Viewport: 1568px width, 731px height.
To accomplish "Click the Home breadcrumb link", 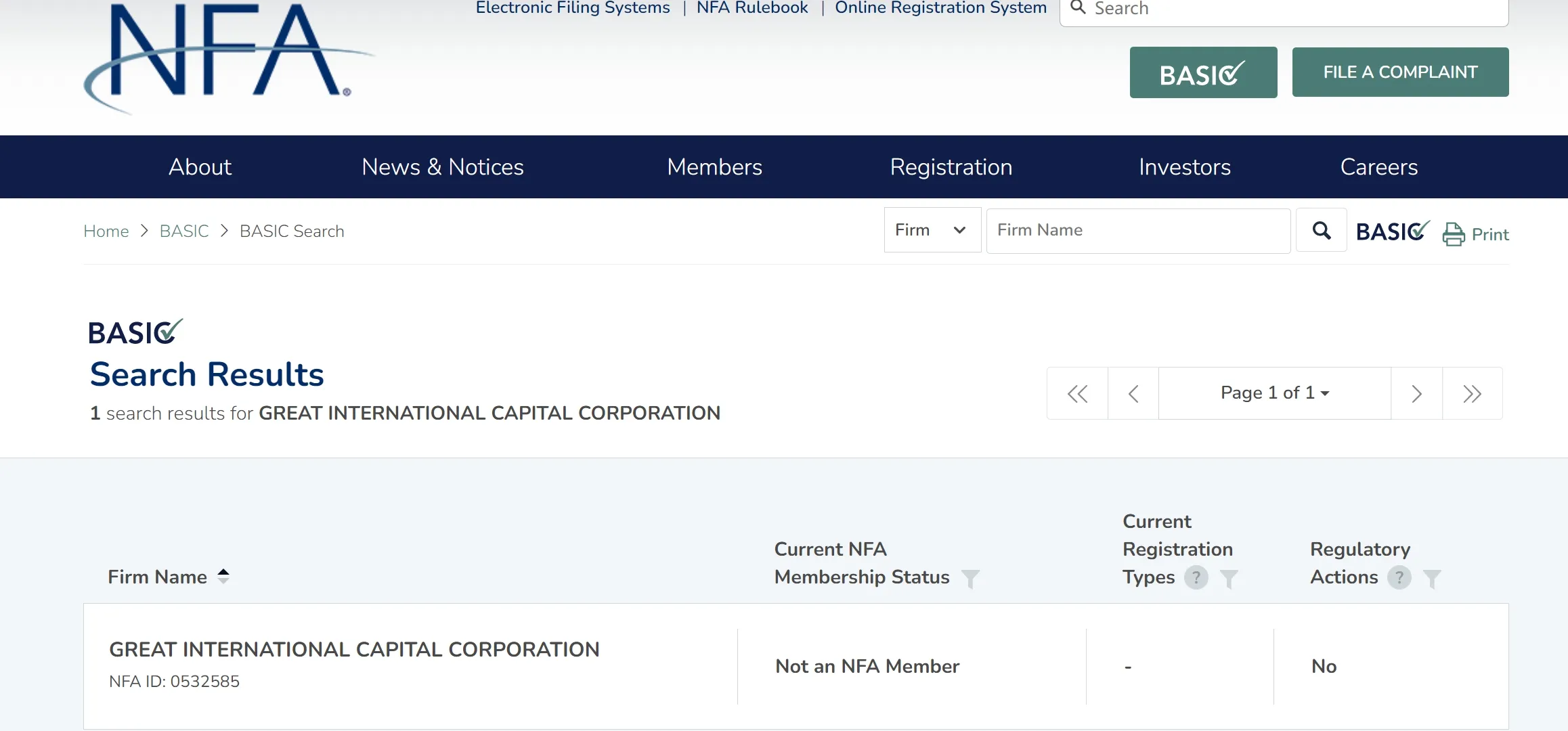I will (106, 231).
